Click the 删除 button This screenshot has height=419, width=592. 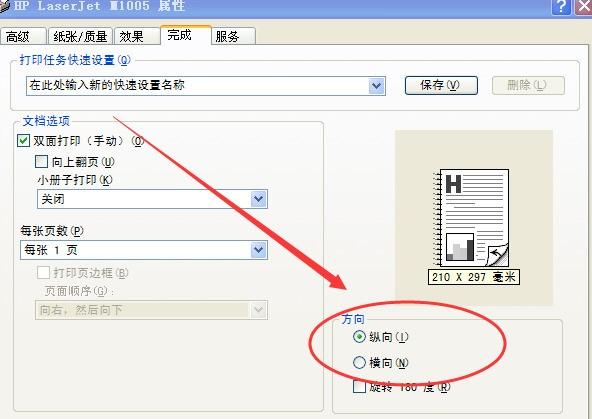coord(528,86)
